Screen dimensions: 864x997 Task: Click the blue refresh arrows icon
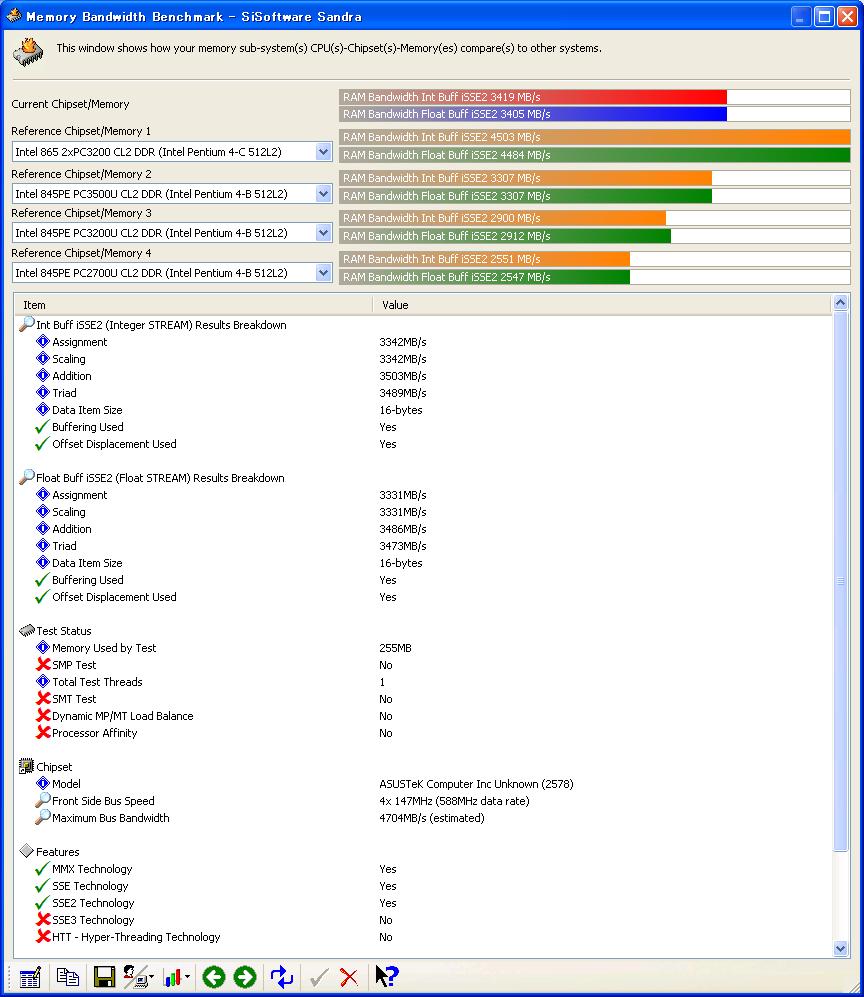pos(282,977)
